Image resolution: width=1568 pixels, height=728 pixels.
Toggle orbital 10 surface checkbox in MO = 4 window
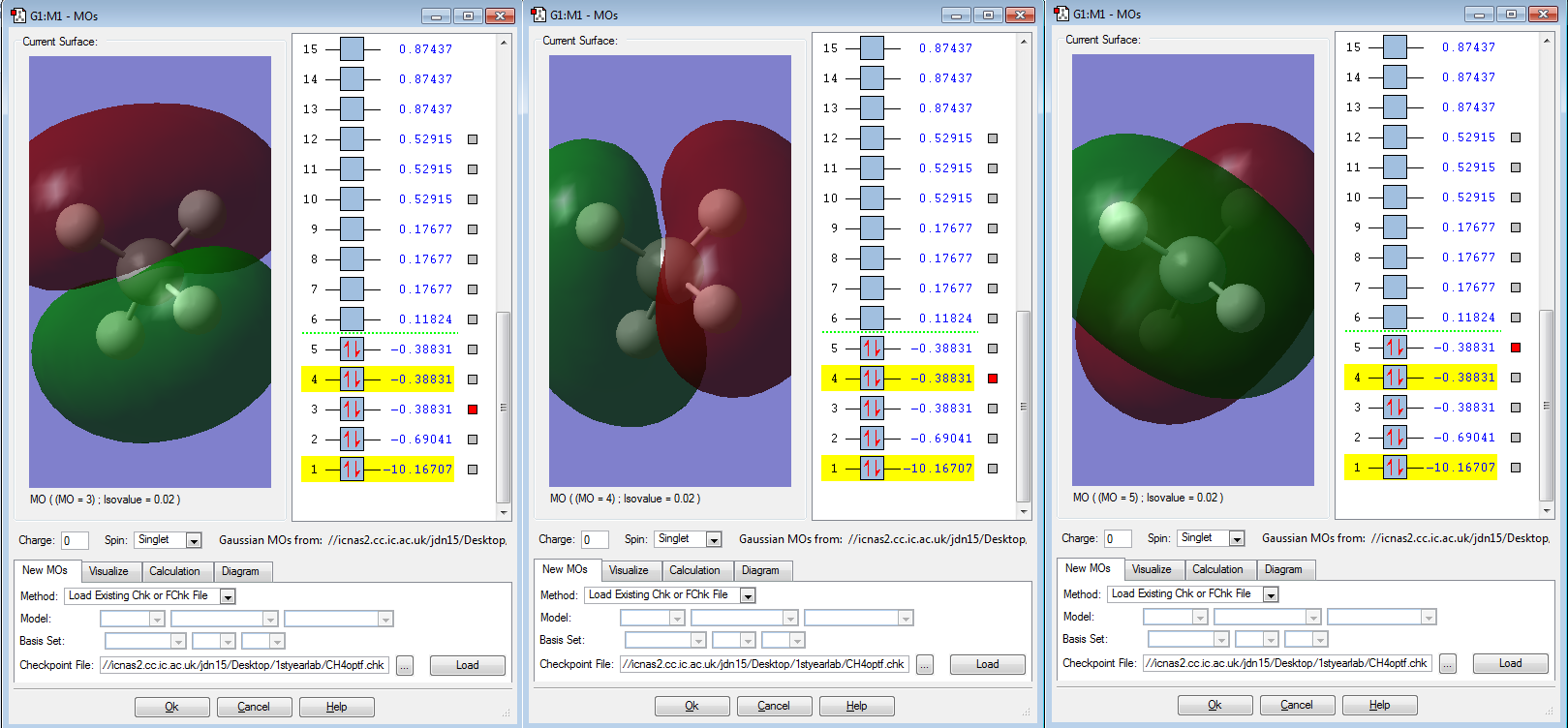coord(993,198)
